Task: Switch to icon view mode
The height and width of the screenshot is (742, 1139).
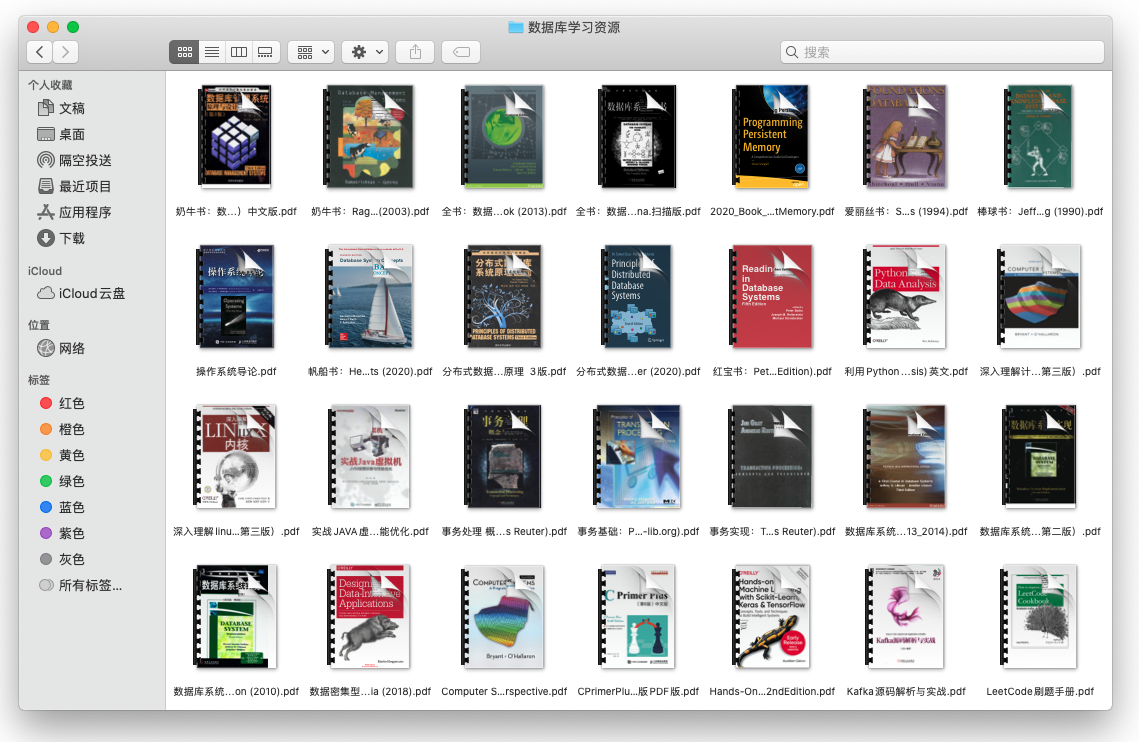Action: [x=185, y=52]
